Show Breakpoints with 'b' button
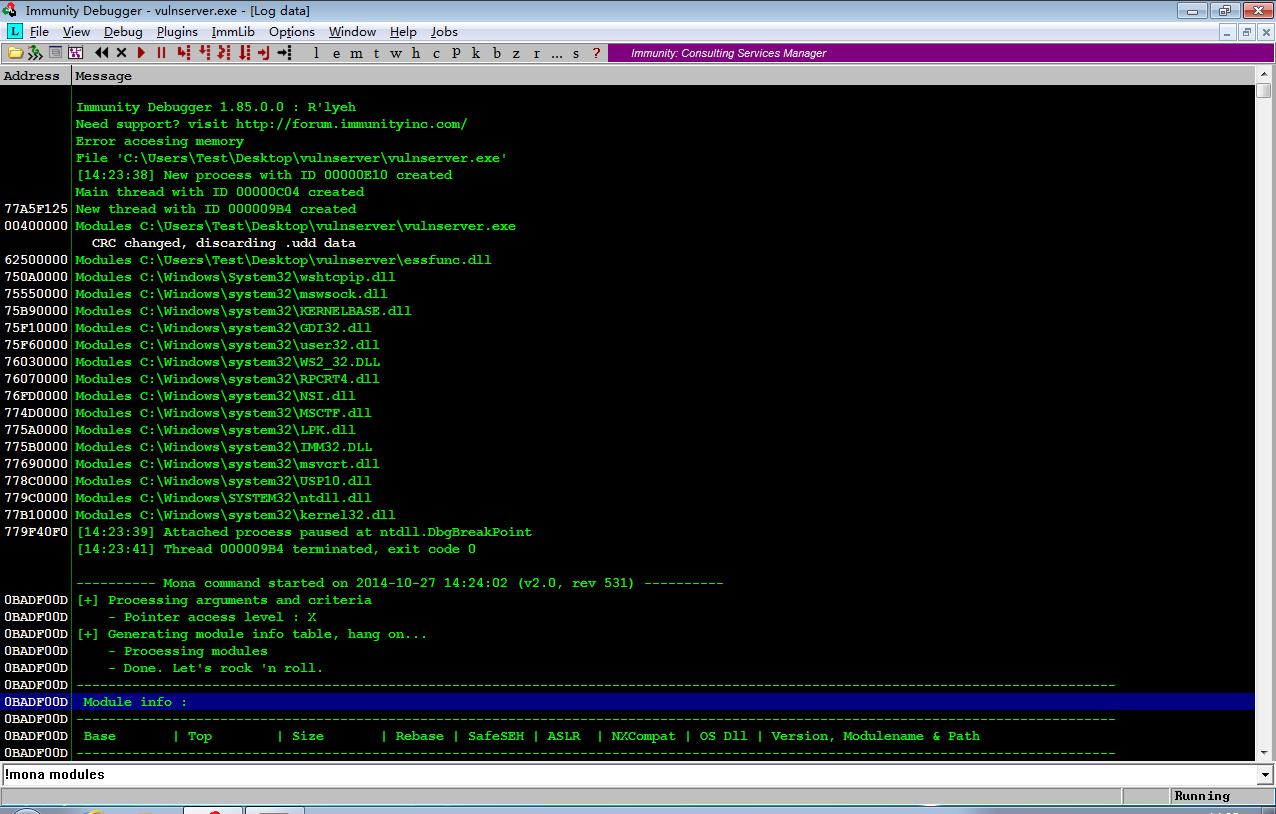The width and height of the screenshot is (1276, 814). (x=497, y=53)
